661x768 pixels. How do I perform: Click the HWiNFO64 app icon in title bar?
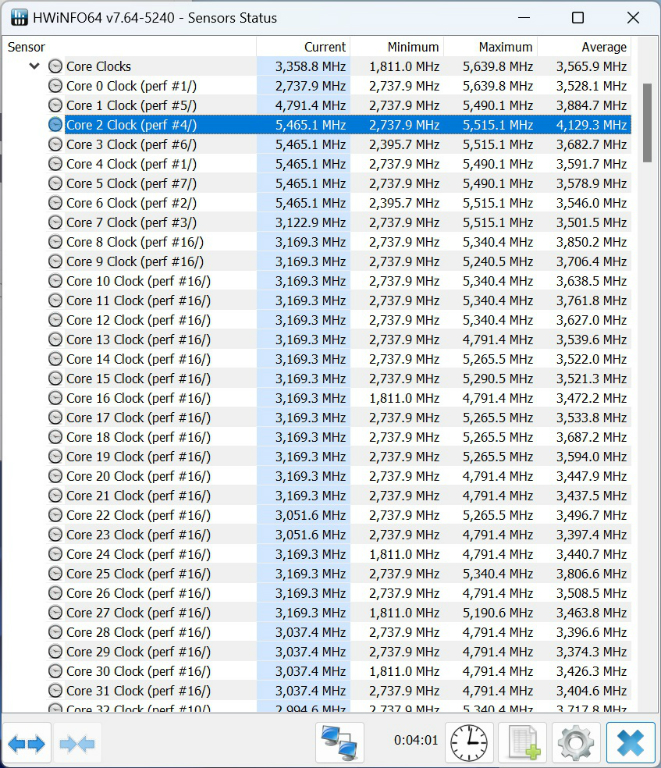pyautogui.click(x=19, y=18)
